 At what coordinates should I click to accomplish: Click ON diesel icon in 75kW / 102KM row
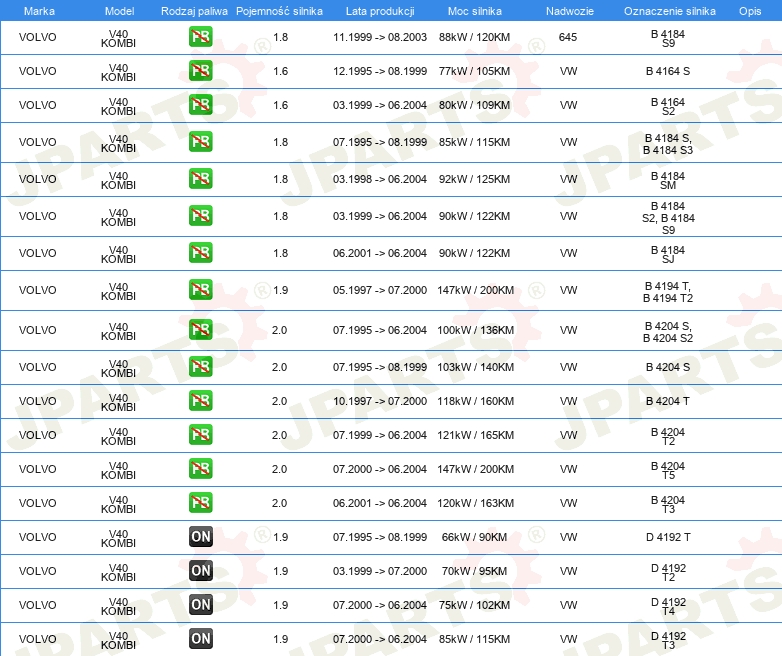pyautogui.click(x=200, y=604)
